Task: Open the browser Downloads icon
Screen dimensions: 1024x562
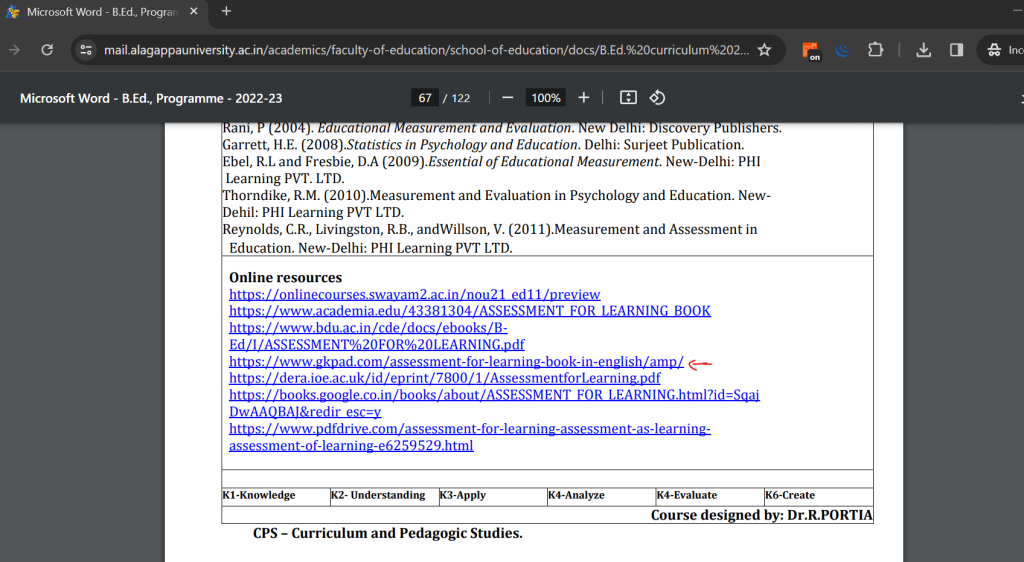Action: click(923, 50)
